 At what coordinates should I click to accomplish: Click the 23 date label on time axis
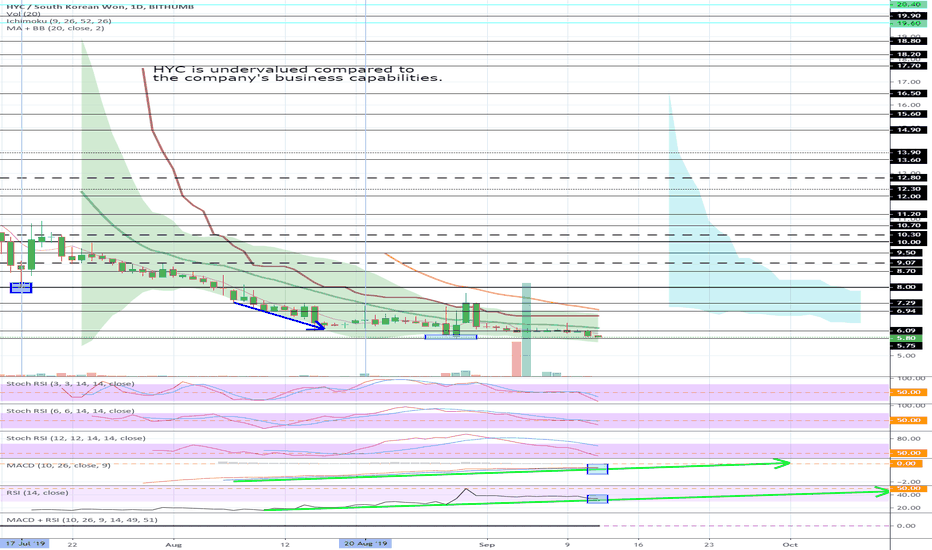pyautogui.click(x=709, y=544)
